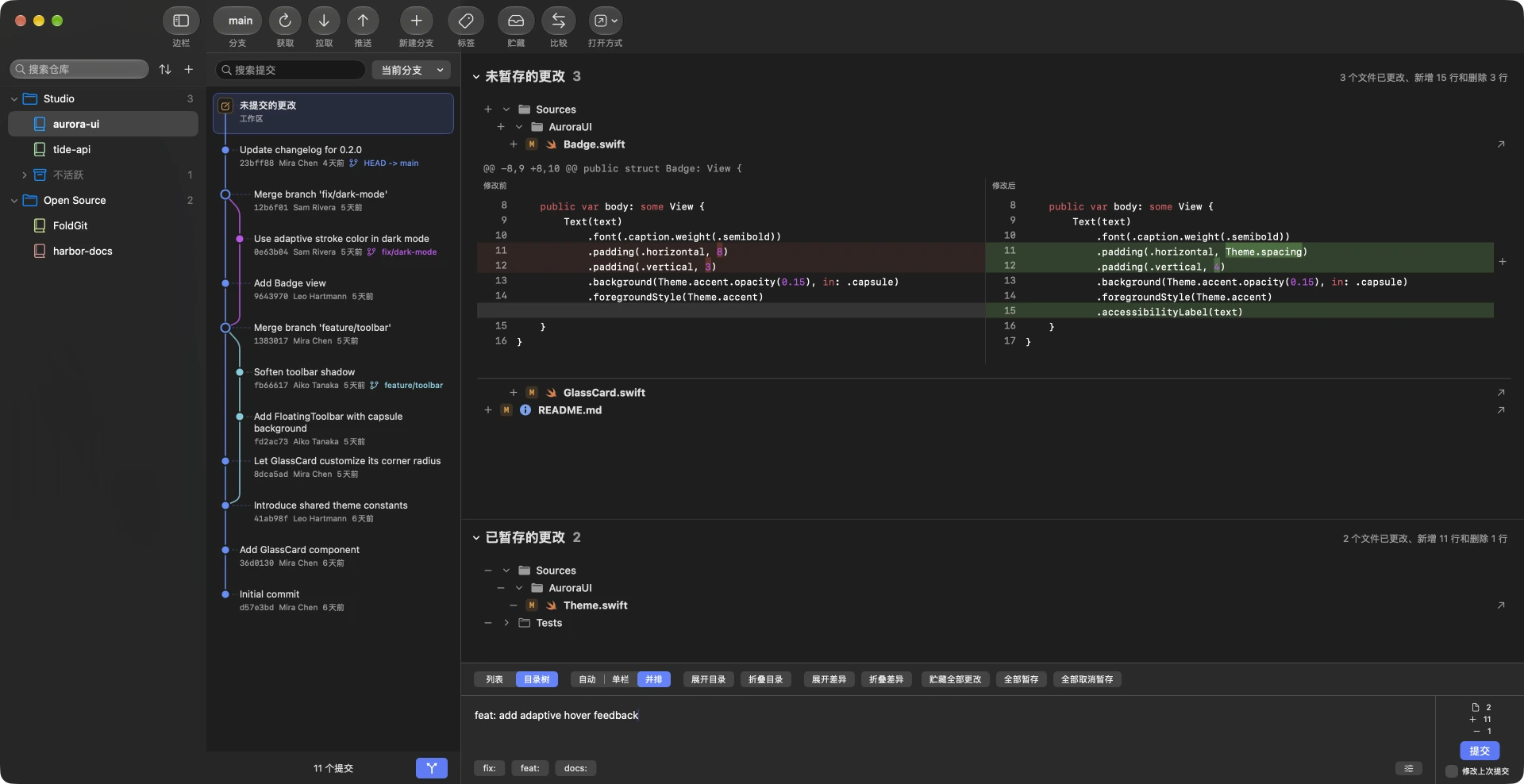Image resolution: width=1524 pixels, height=784 pixels.
Task: Click the 提交 commit button
Action: coord(1480,751)
